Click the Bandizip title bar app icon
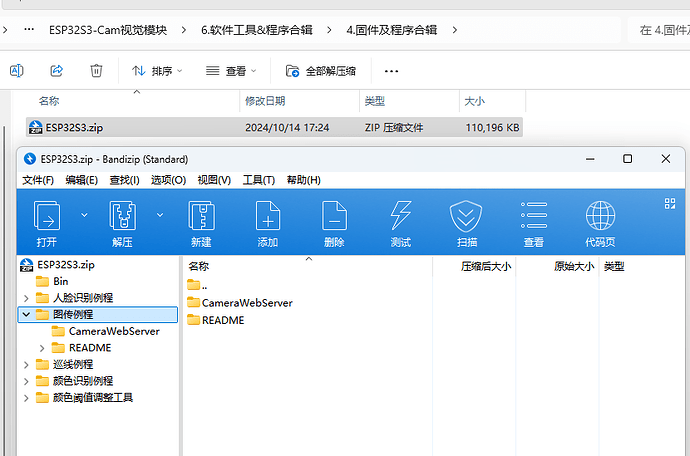The height and width of the screenshot is (456, 690). [x=29, y=159]
